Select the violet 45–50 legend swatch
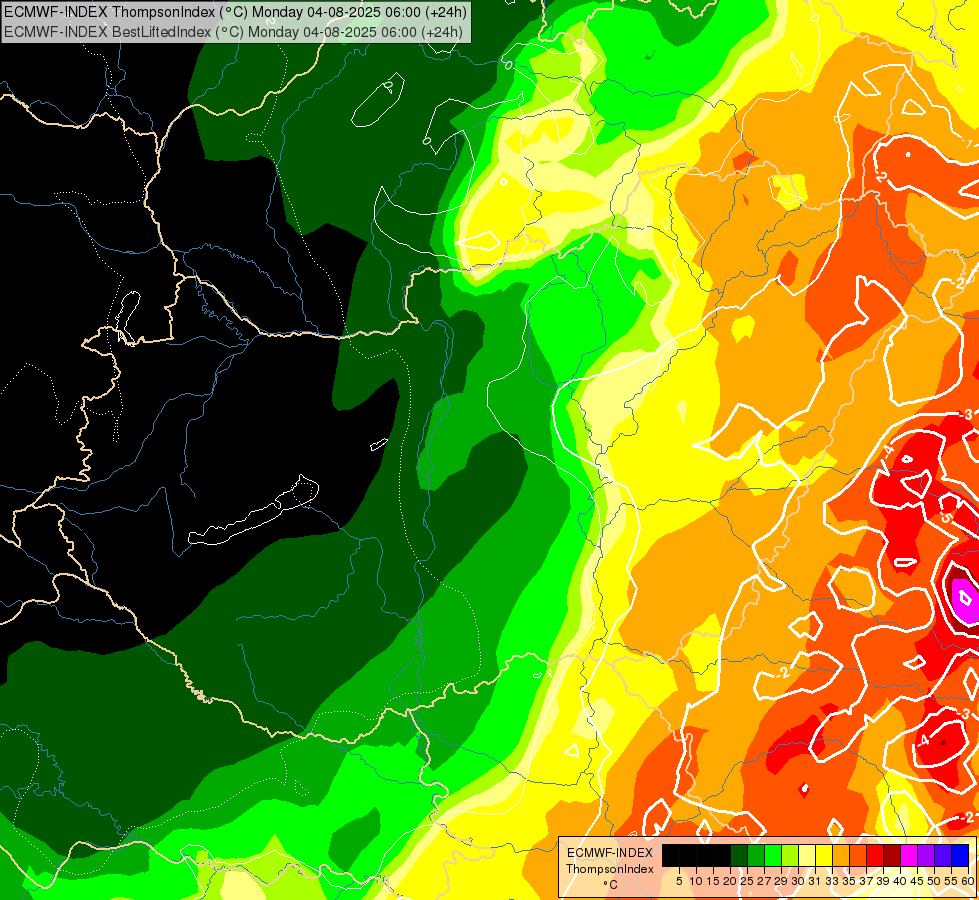 click(926, 855)
